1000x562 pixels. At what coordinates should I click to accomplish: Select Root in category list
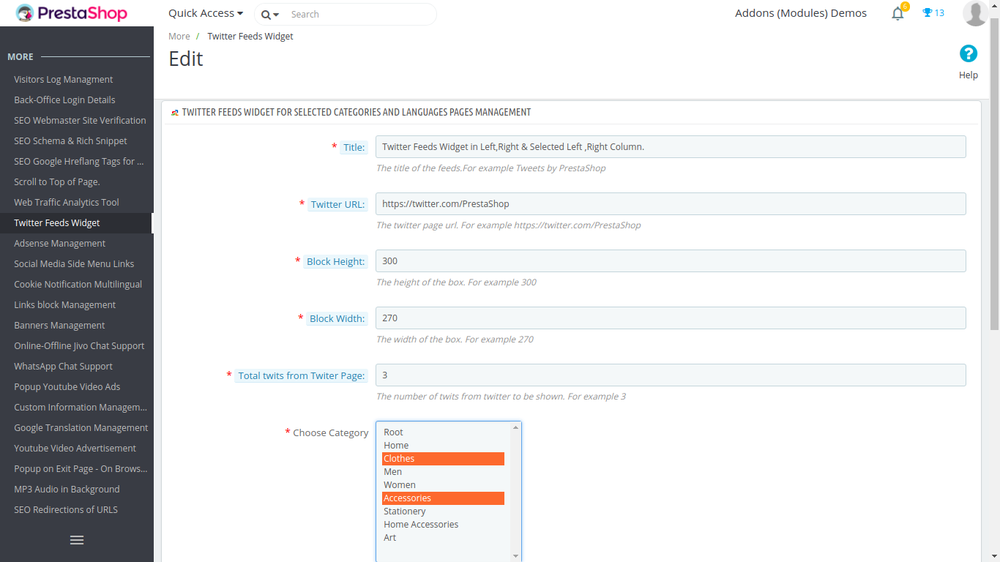click(x=443, y=432)
